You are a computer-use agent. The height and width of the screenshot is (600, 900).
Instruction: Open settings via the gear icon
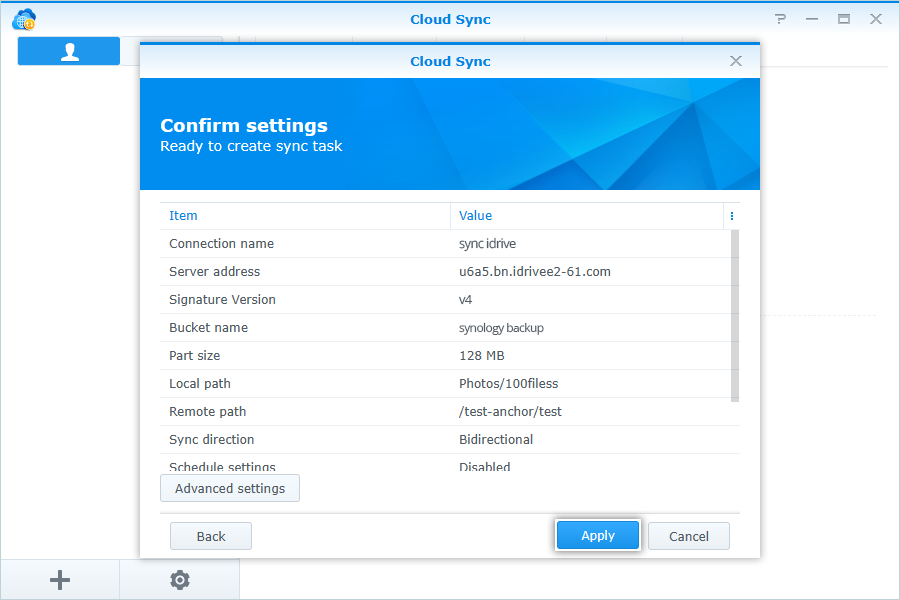coord(180,580)
